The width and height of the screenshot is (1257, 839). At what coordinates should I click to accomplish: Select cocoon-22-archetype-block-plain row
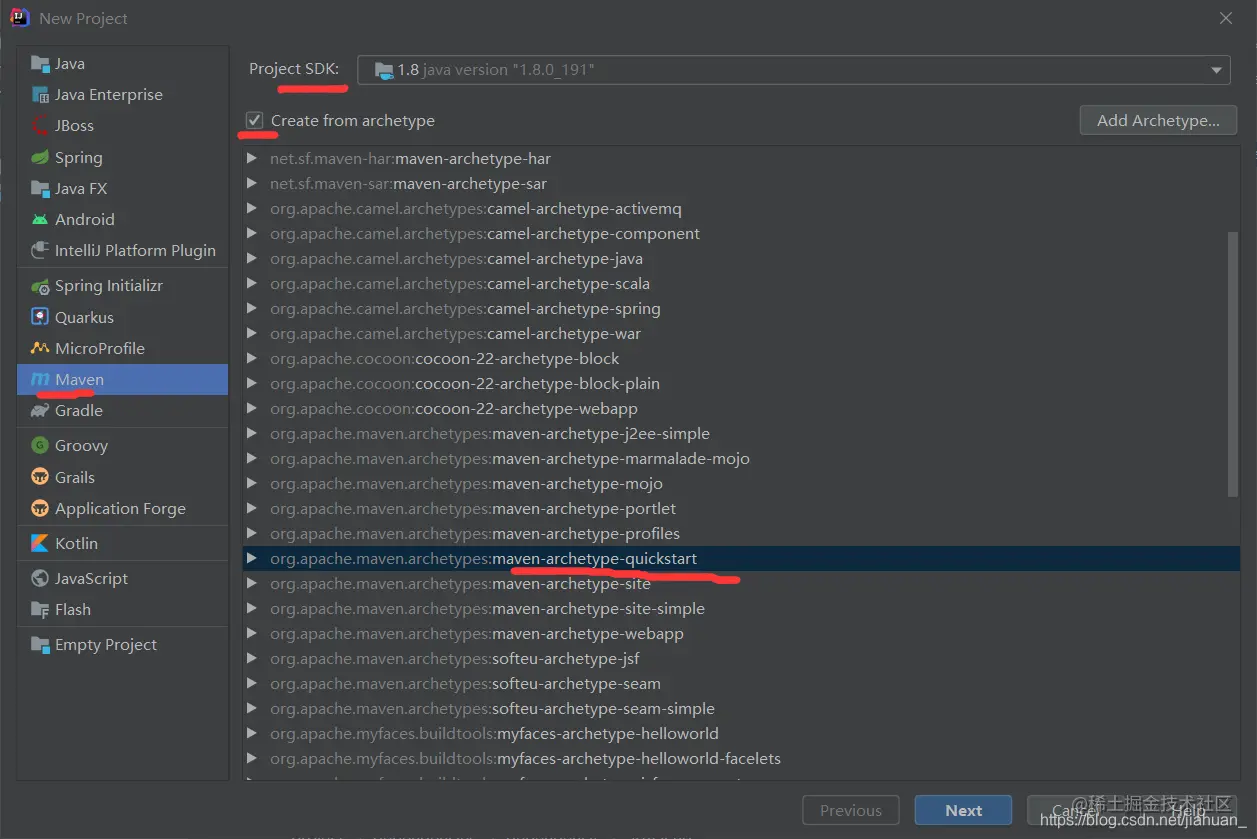[741, 383]
